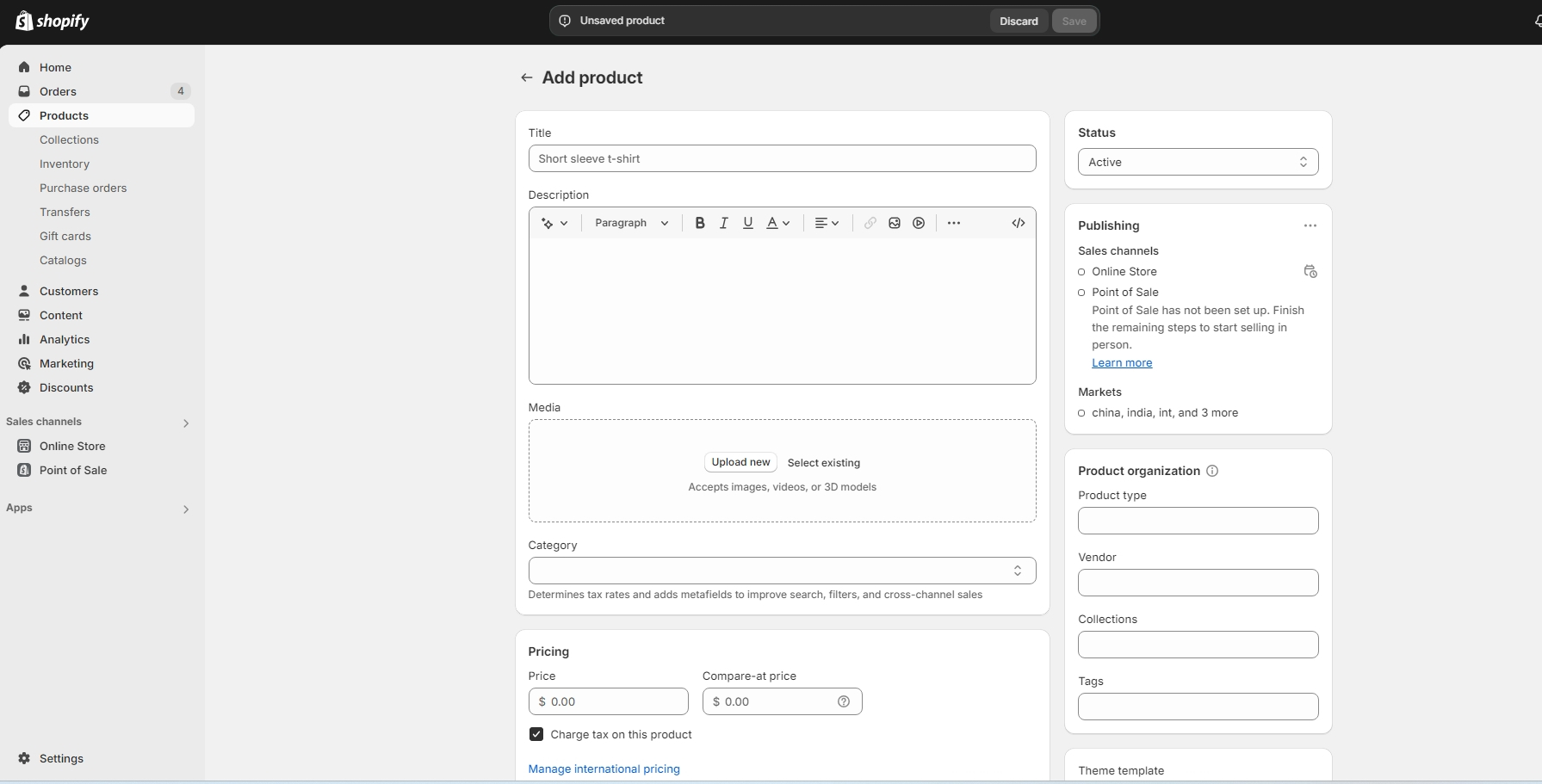Click the Upload new media button
Screen dimensions: 1542x784
(x=740, y=462)
